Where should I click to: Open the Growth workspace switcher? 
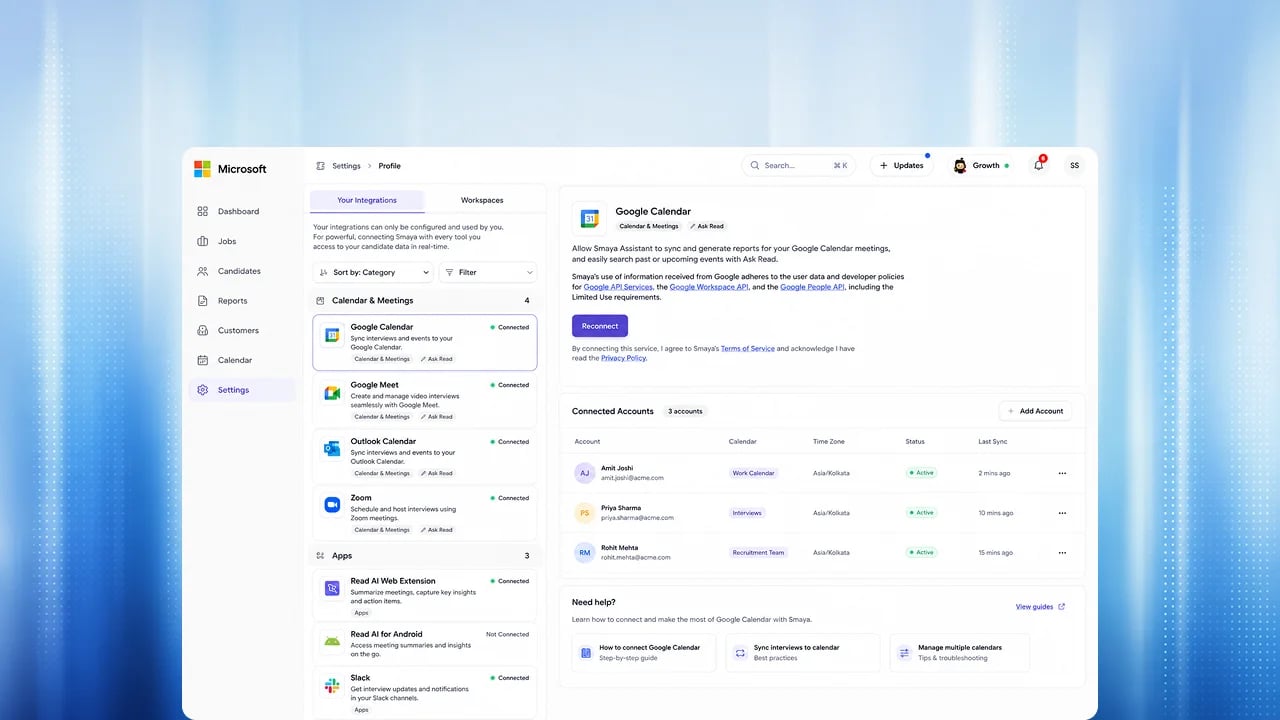point(980,166)
